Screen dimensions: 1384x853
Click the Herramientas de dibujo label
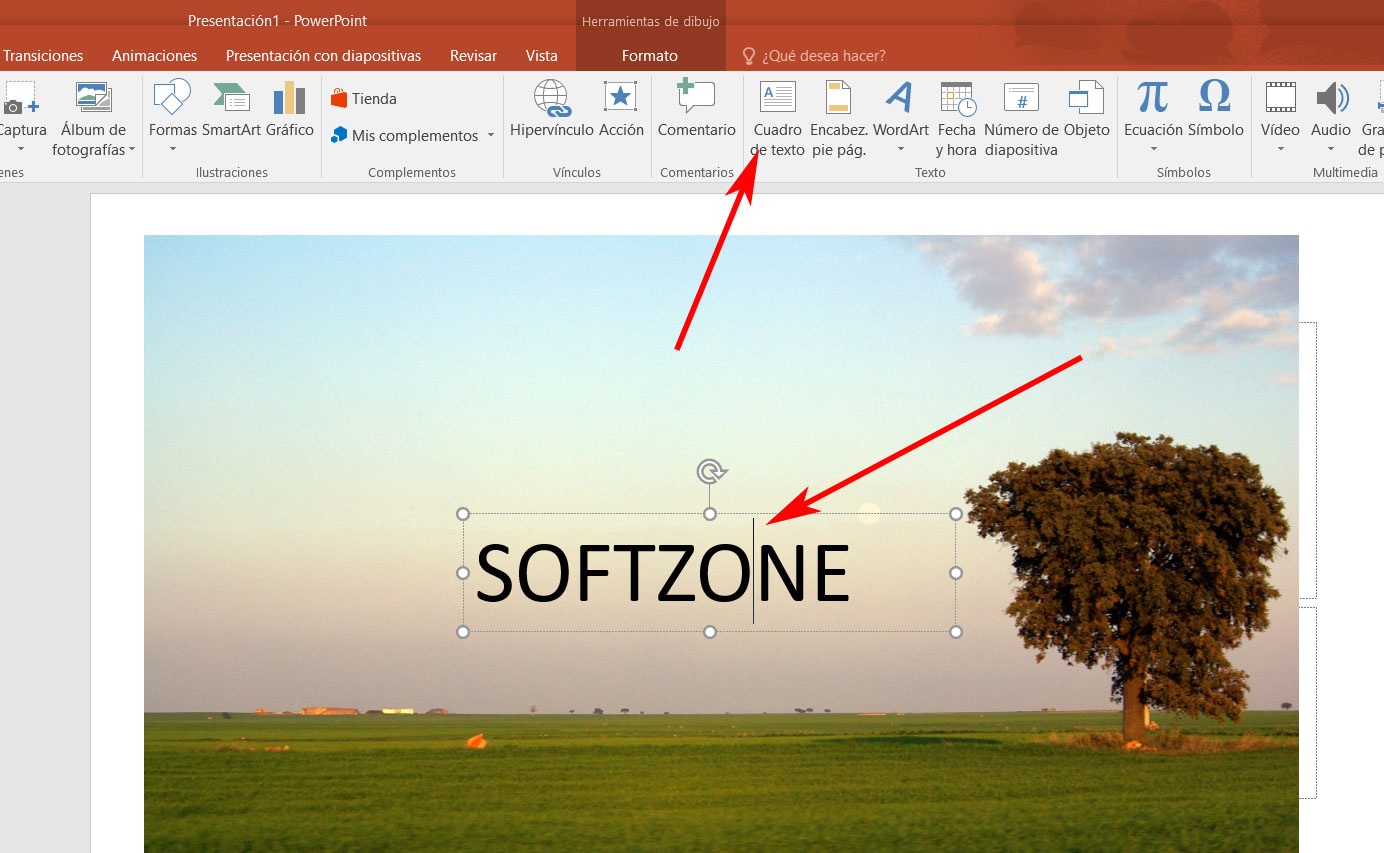650,22
